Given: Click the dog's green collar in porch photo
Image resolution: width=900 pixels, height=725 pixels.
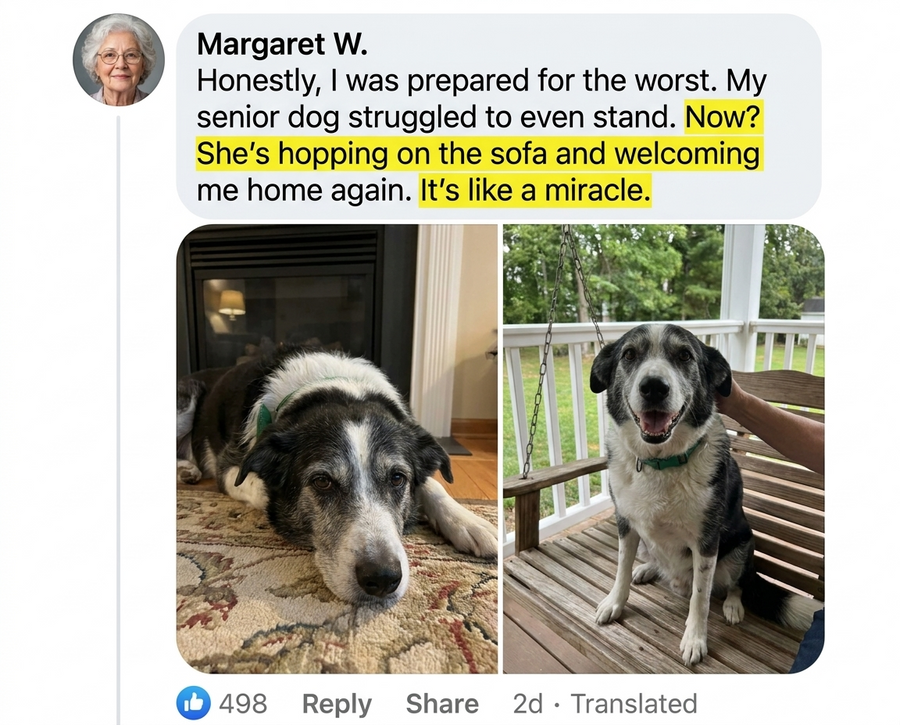Looking at the screenshot, I should [669, 459].
